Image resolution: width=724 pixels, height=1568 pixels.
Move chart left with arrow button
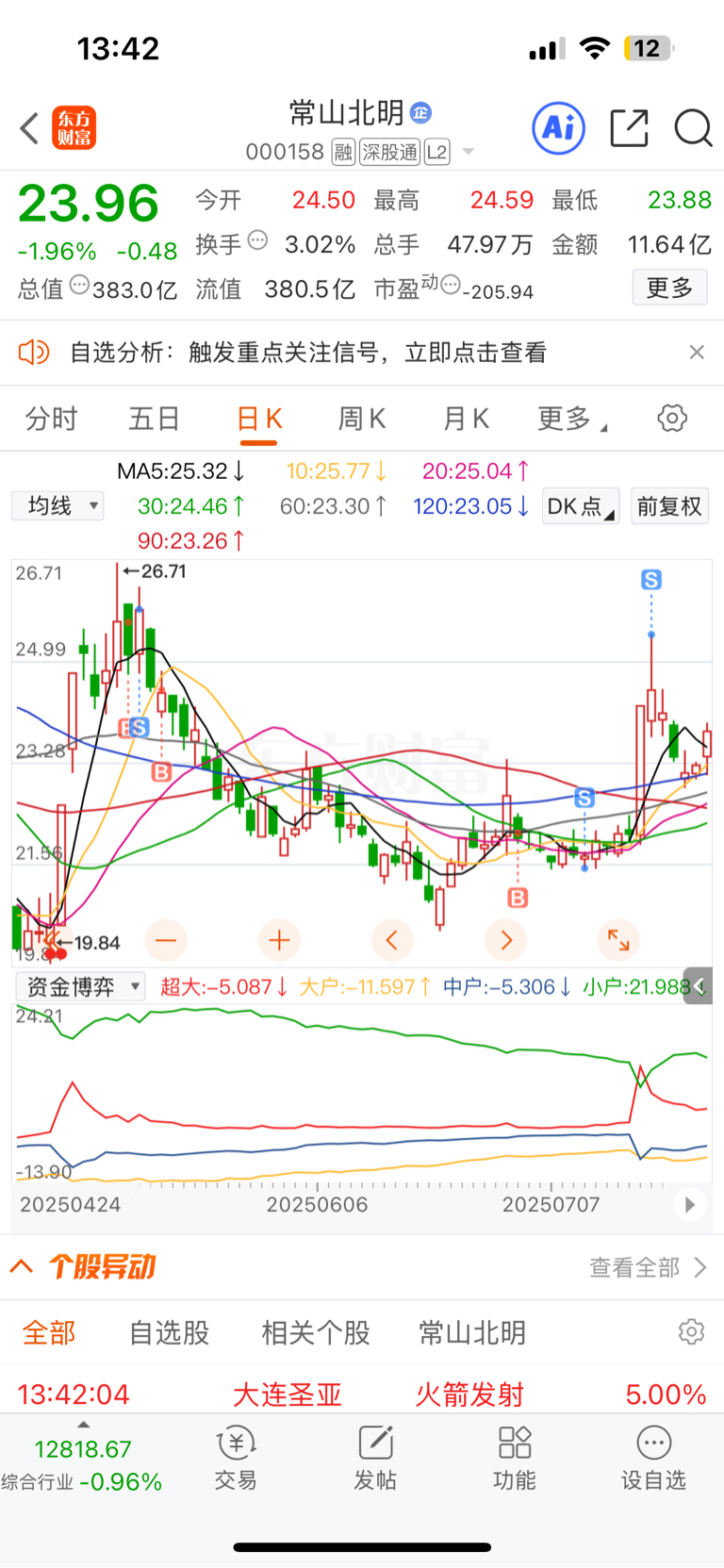392,940
